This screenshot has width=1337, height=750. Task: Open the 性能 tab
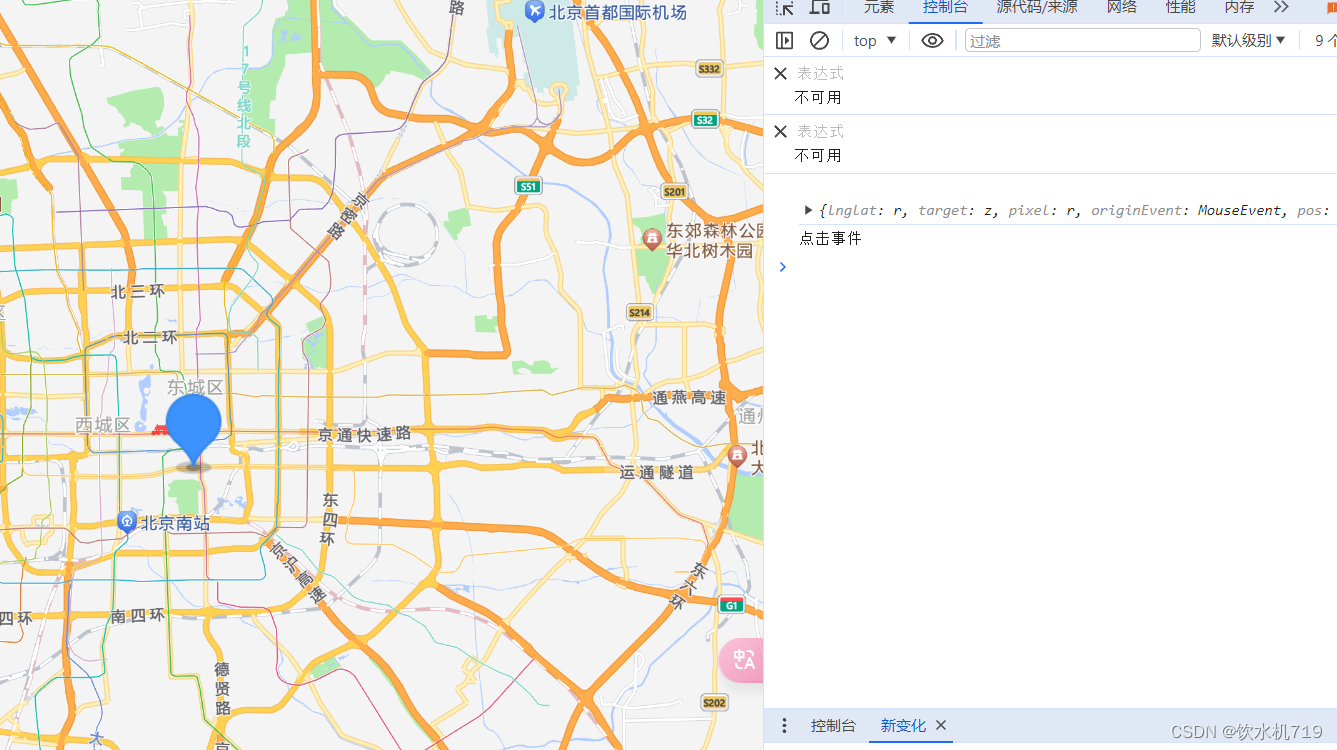(1180, 8)
